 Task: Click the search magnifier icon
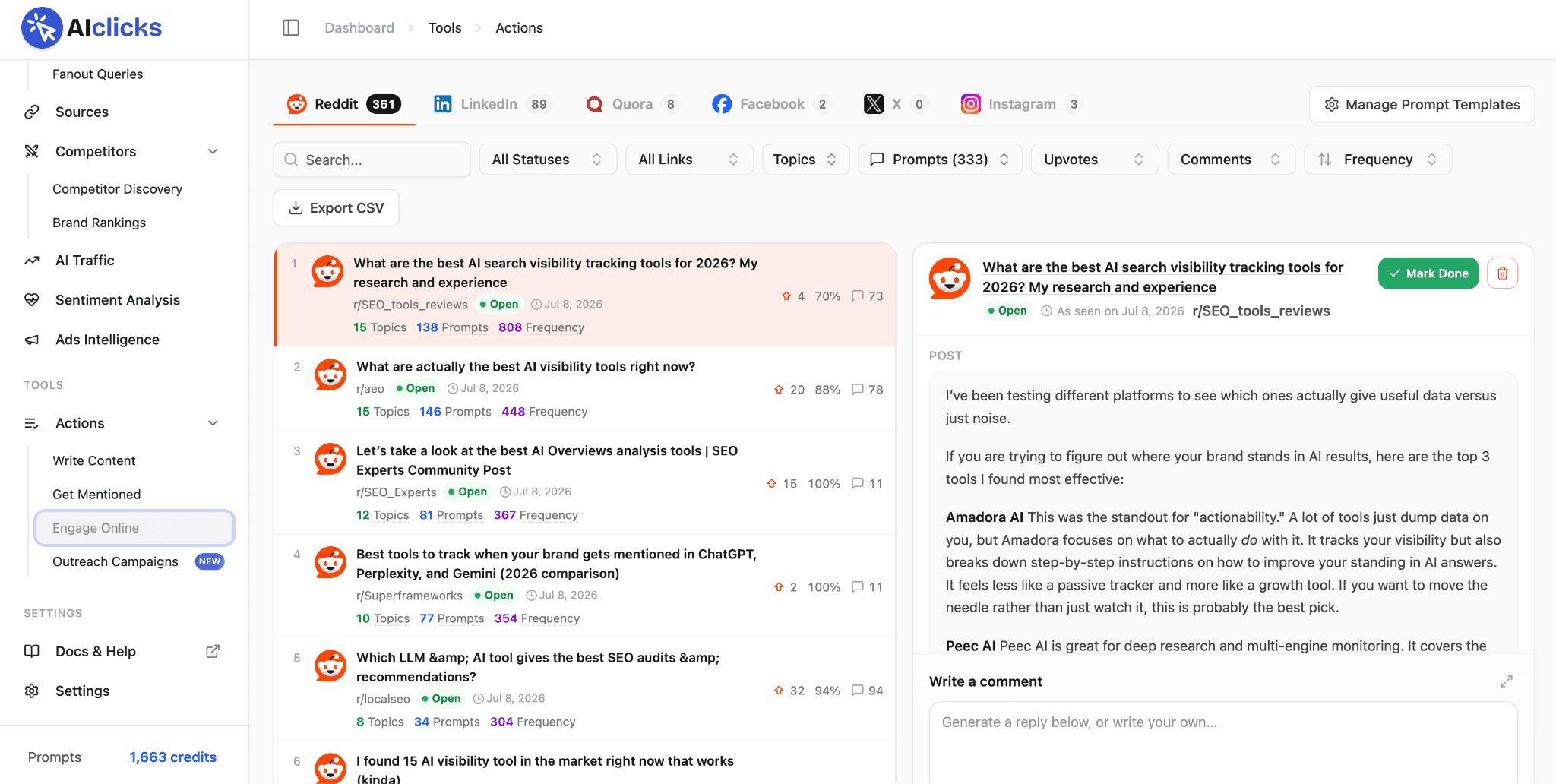pyautogui.click(x=291, y=160)
